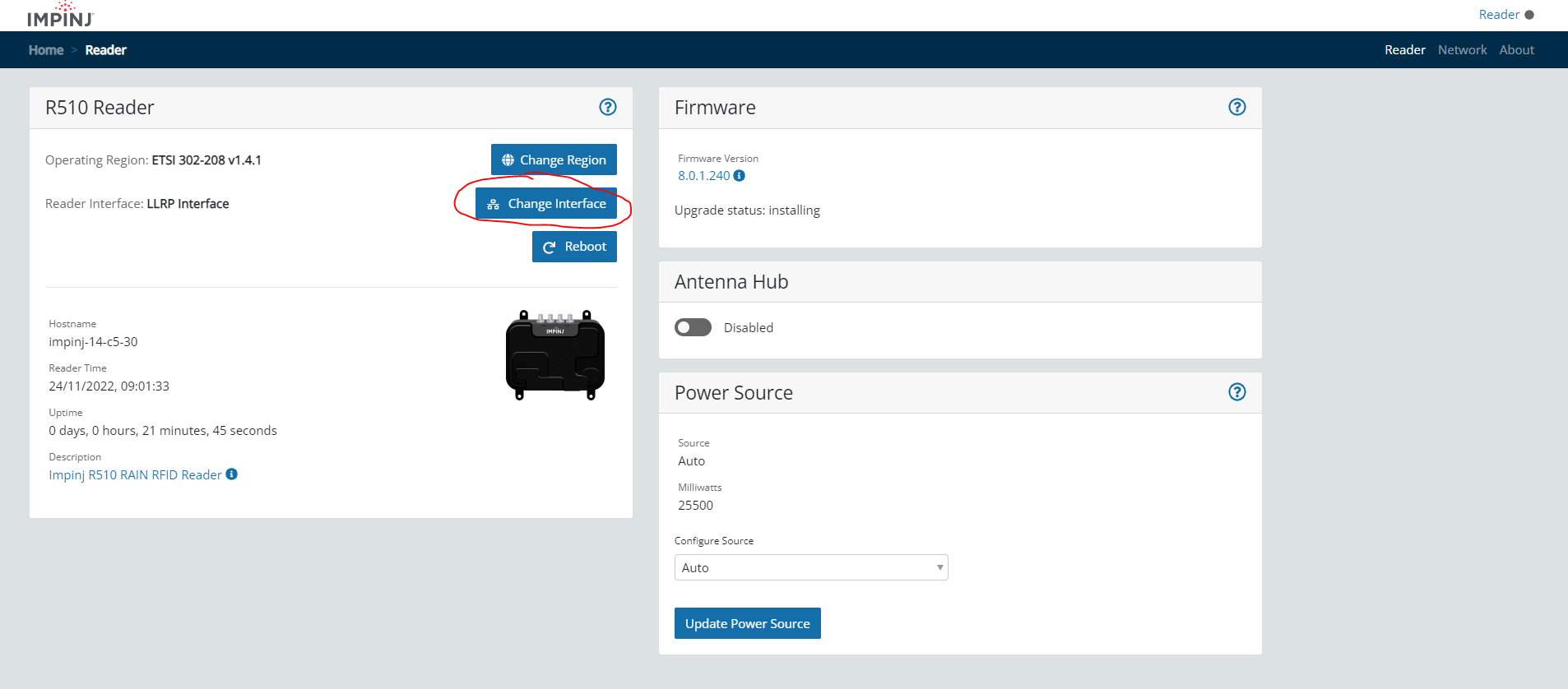
Task: Toggle the Antenna Hub switch
Action: [x=693, y=327]
